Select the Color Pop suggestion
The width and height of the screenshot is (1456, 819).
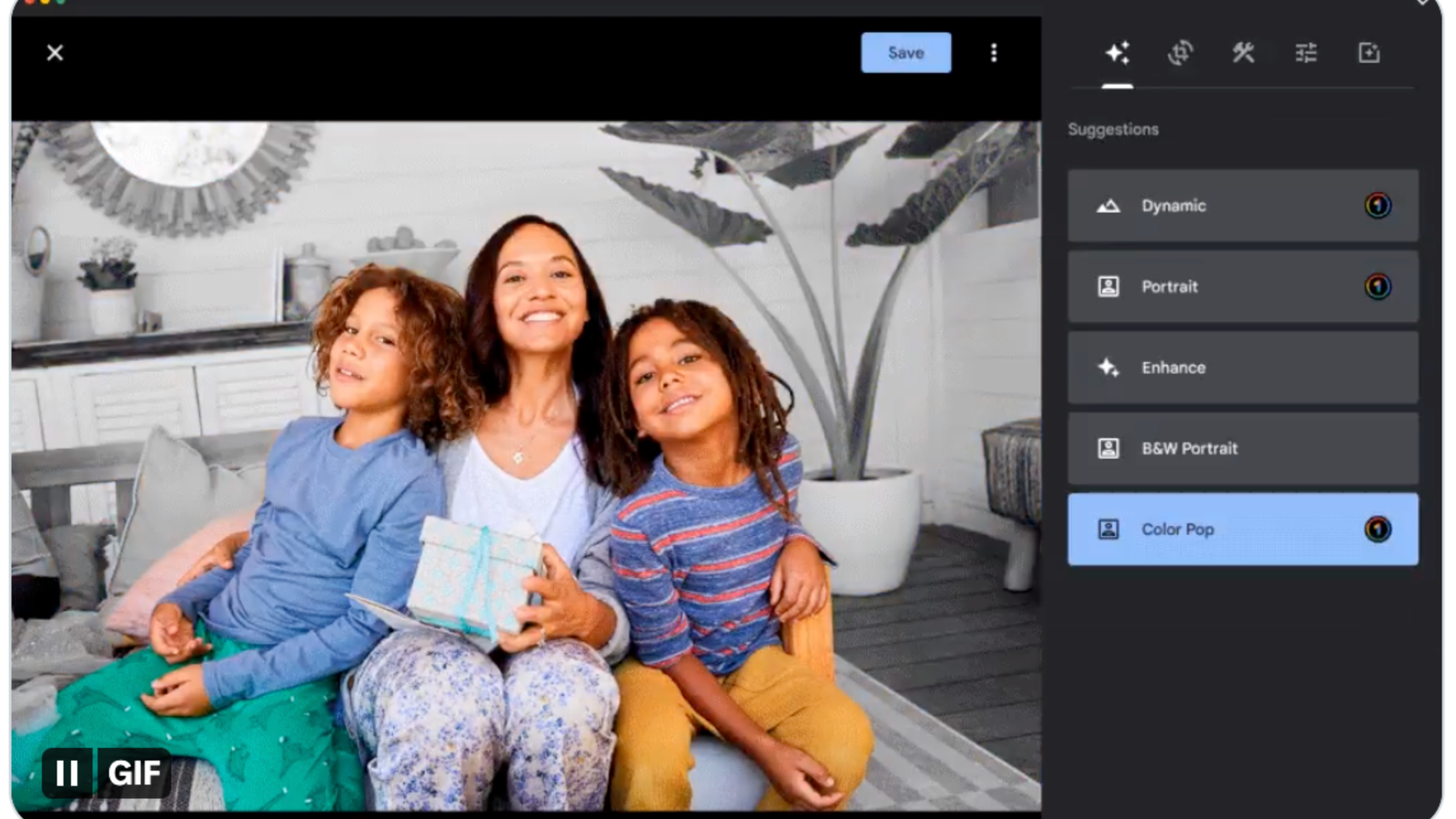1242,530
